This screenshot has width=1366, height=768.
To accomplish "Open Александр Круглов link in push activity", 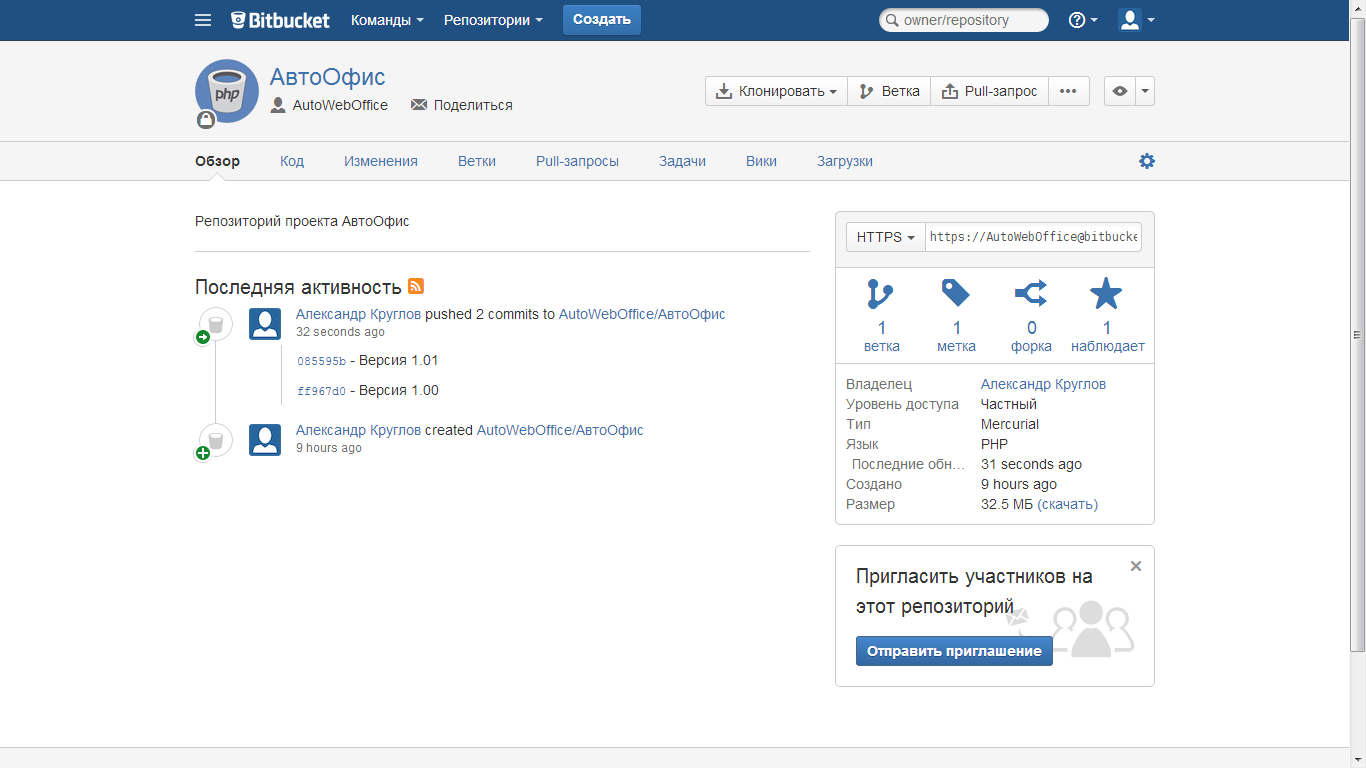I will coord(358,314).
